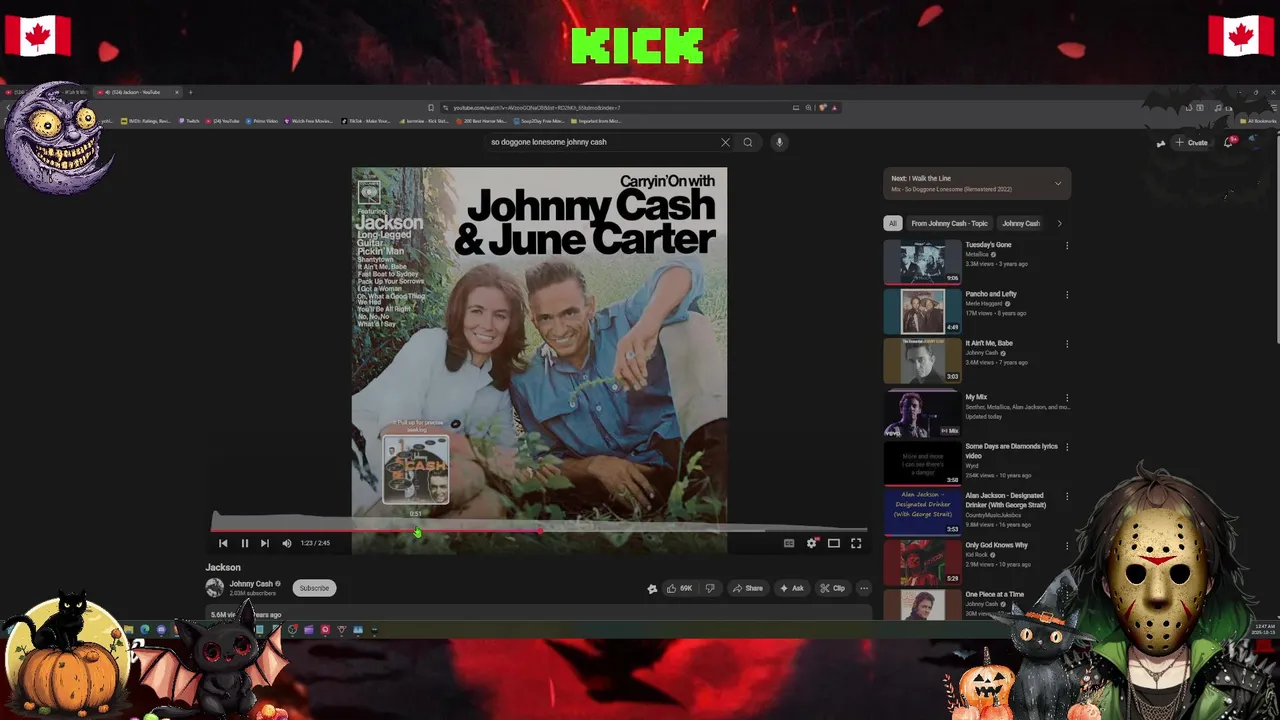Open the Twitch bookmark

189,121
